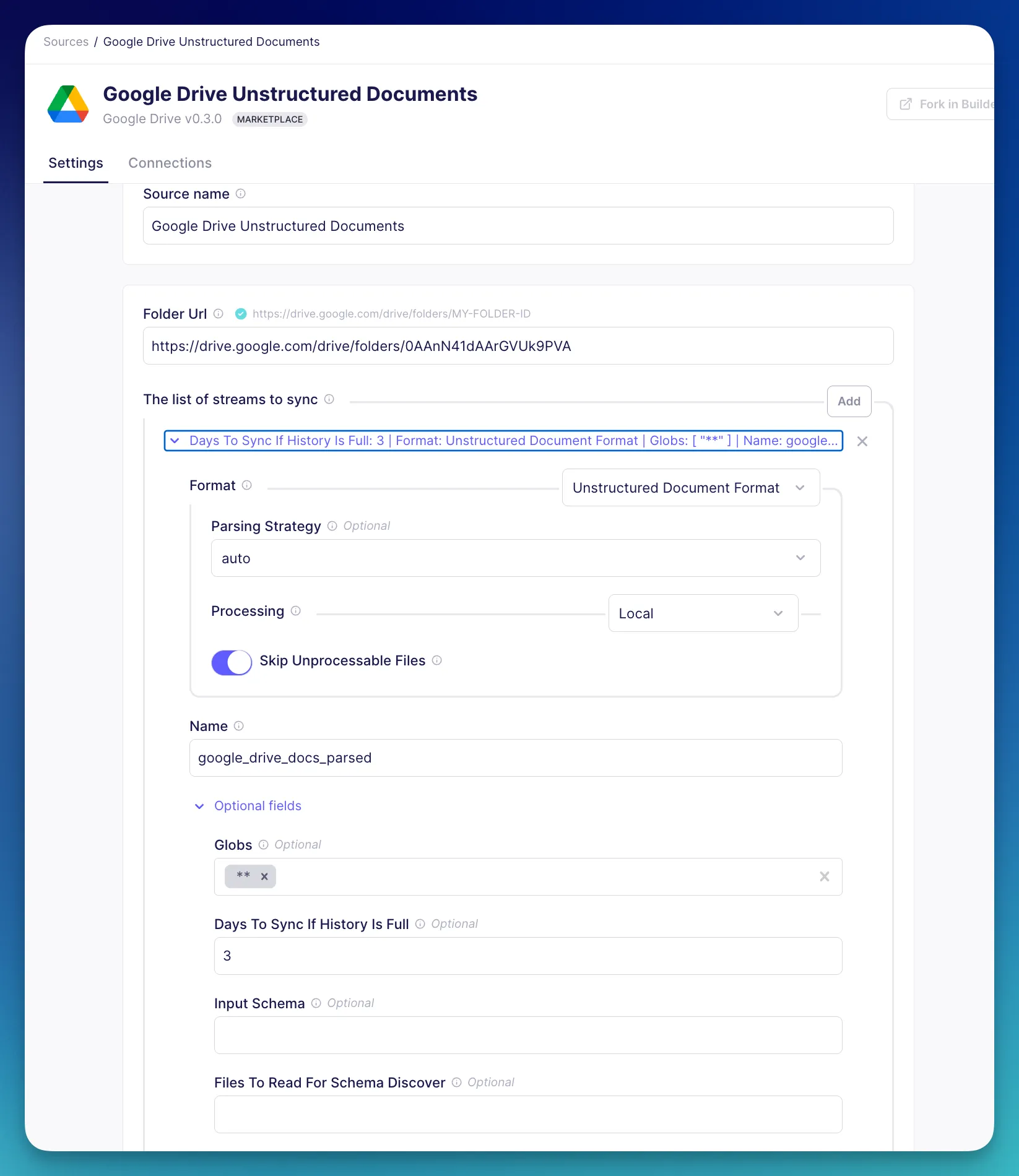The width and height of the screenshot is (1019, 1176).
Task: Click the Folder Url input field
Action: 518,346
